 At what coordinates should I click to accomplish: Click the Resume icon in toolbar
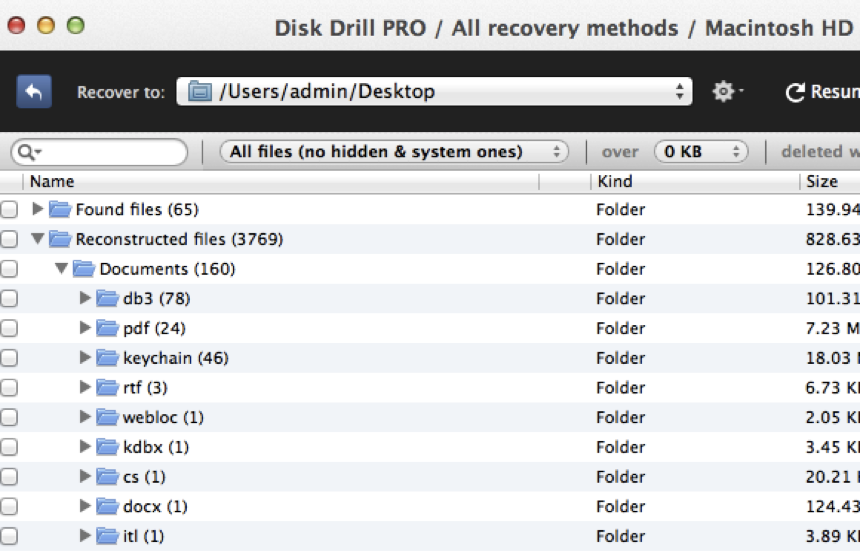796,93
